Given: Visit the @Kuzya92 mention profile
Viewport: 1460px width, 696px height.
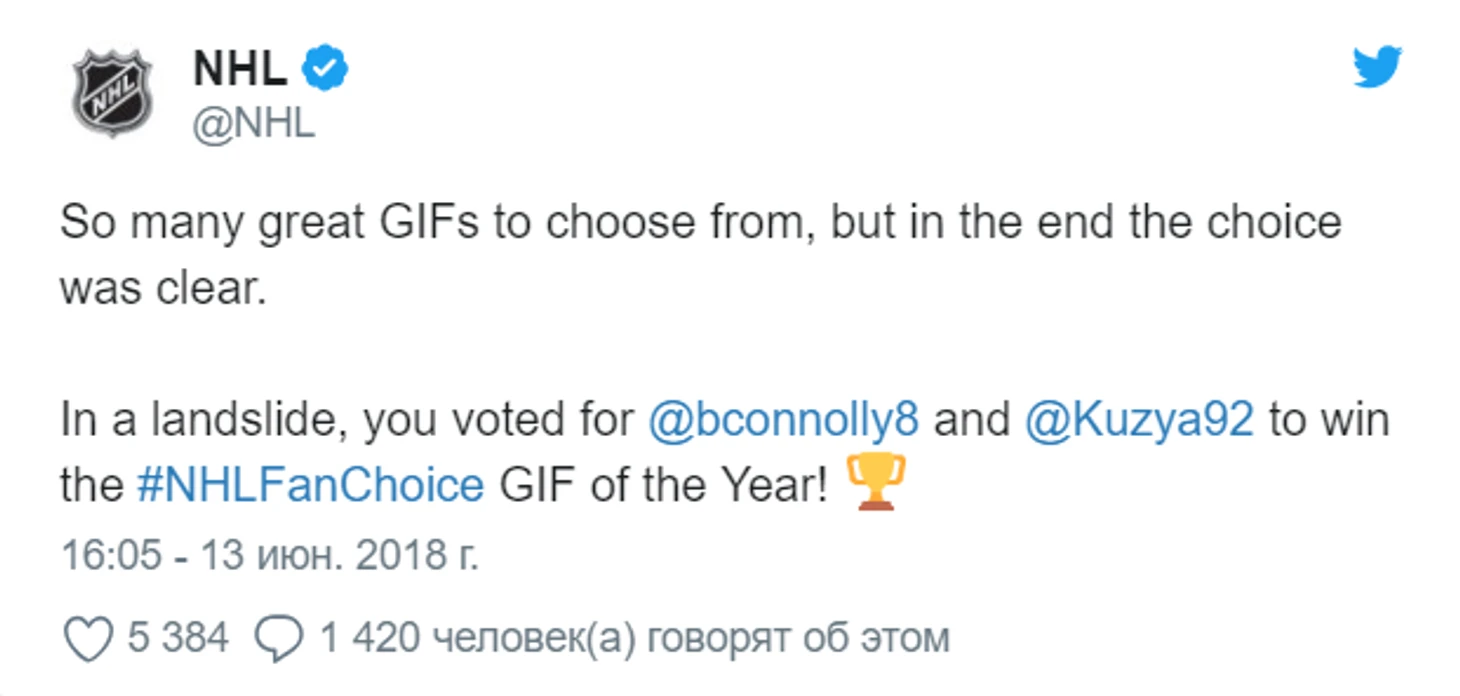Looking at the screenshot, I should pos(1138,420).
